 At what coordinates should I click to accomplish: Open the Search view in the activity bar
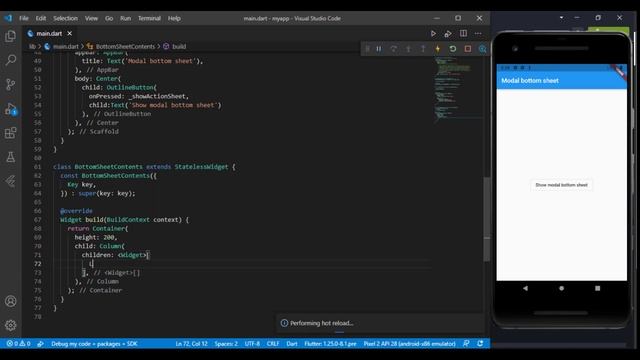click(11, 60)
